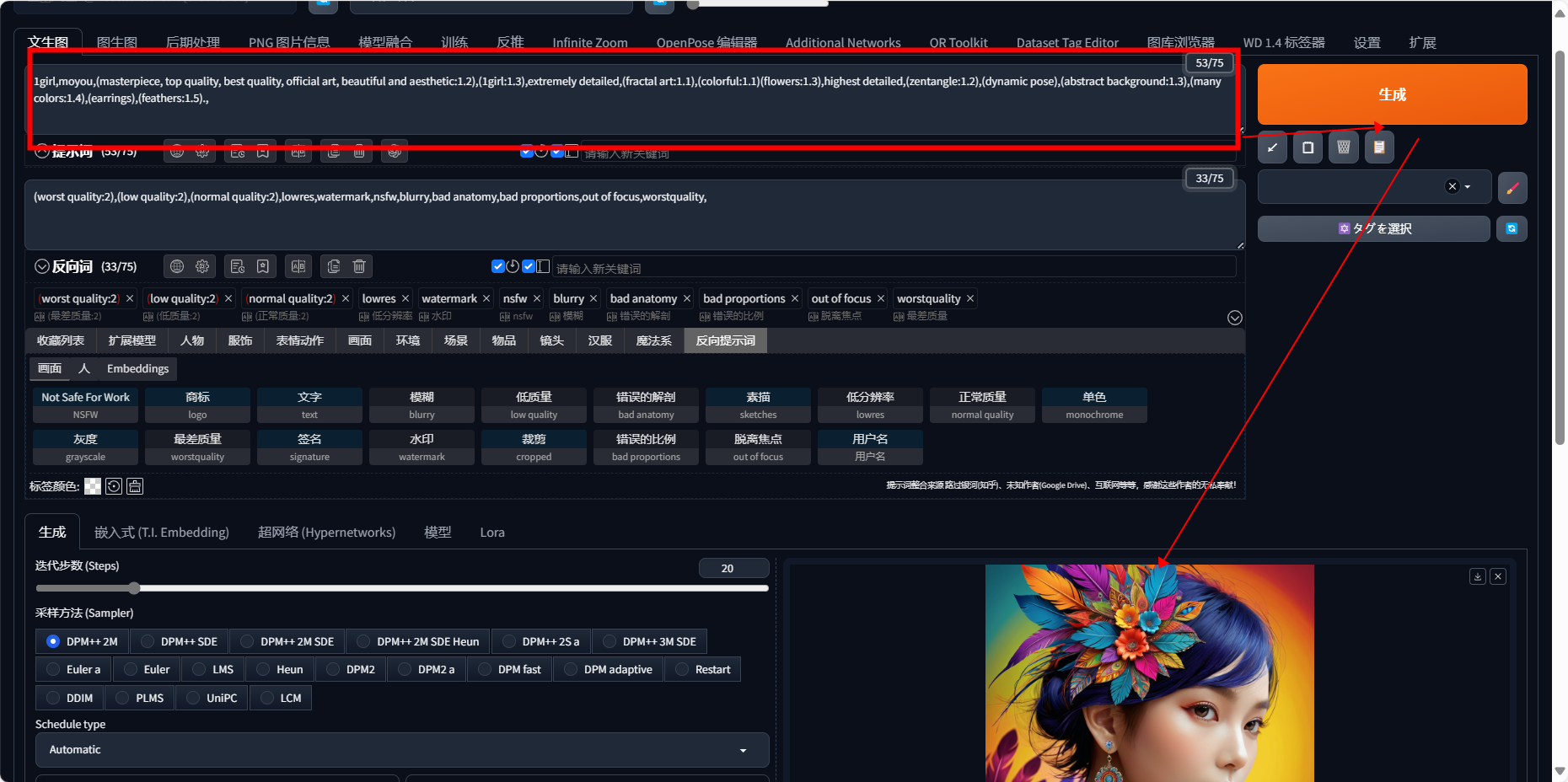Expand the negative tag list chevron at right
This screenshot has height=782, width=1568.
point(1235,318)
